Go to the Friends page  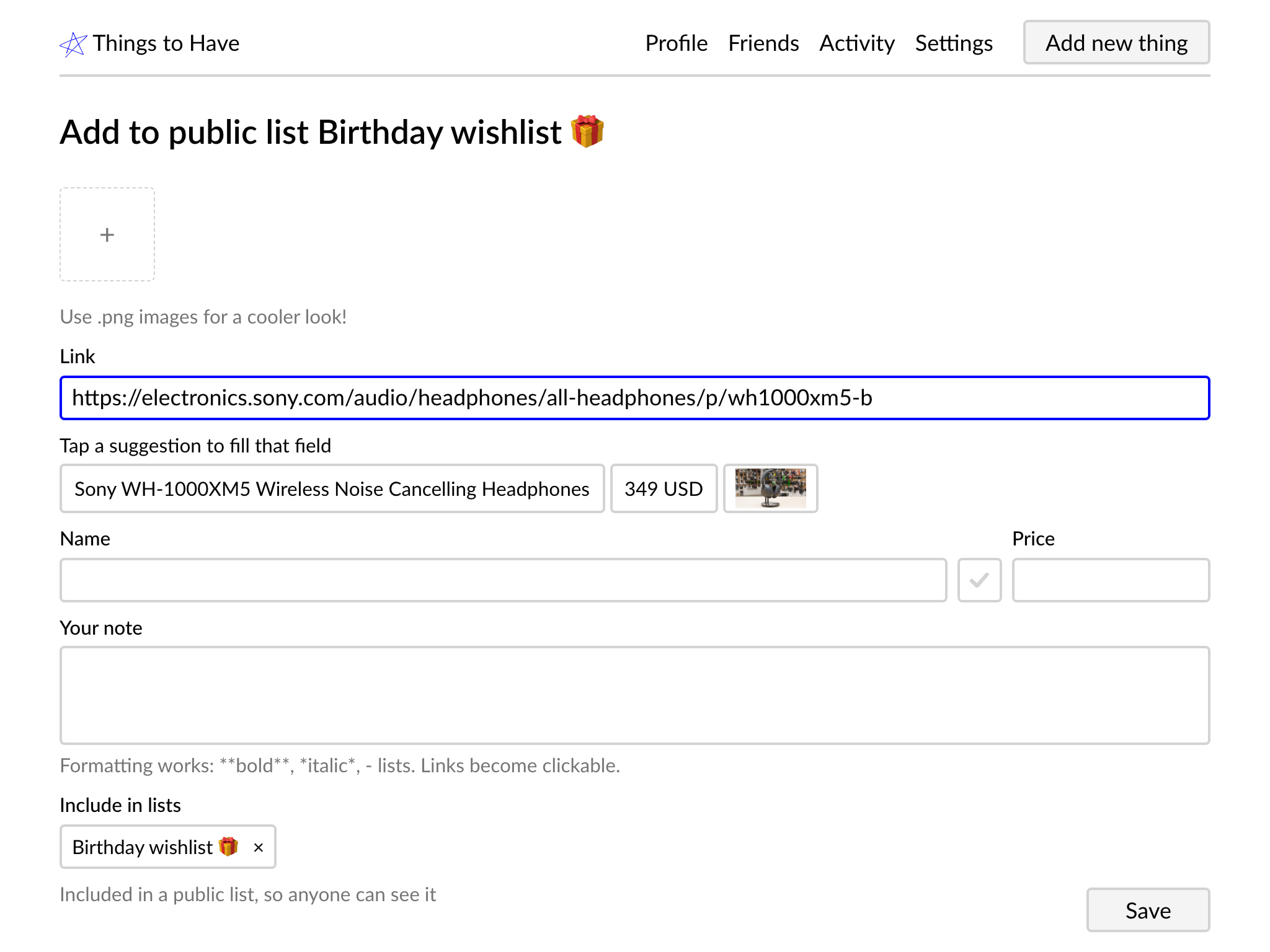click(763, 43)
